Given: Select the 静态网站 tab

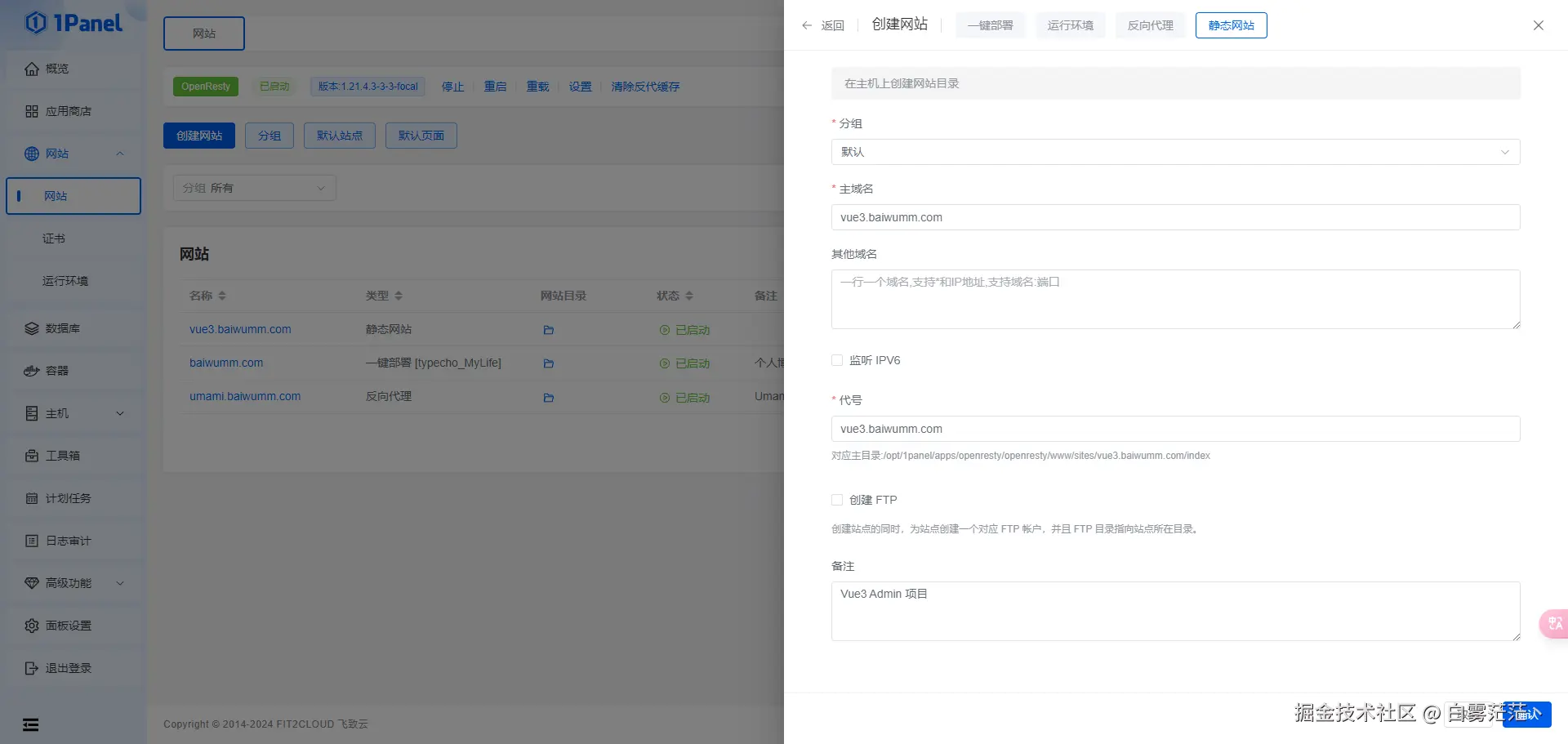Looking at the screenshot, I should [x=1232, y=25].
